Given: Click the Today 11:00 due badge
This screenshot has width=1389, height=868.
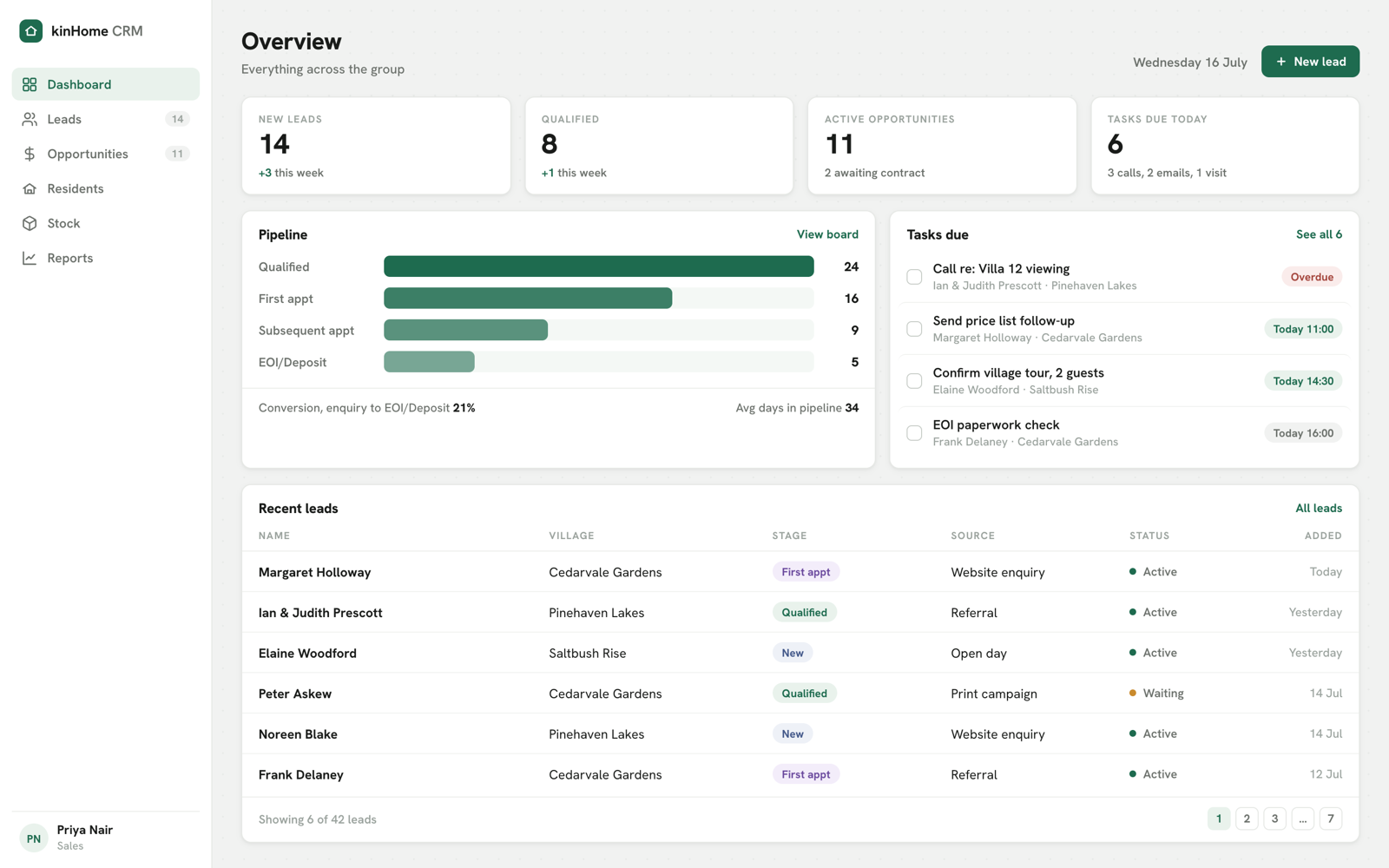Looking at the screenshot, I should pyautogui.click(x=1303, y=329).
